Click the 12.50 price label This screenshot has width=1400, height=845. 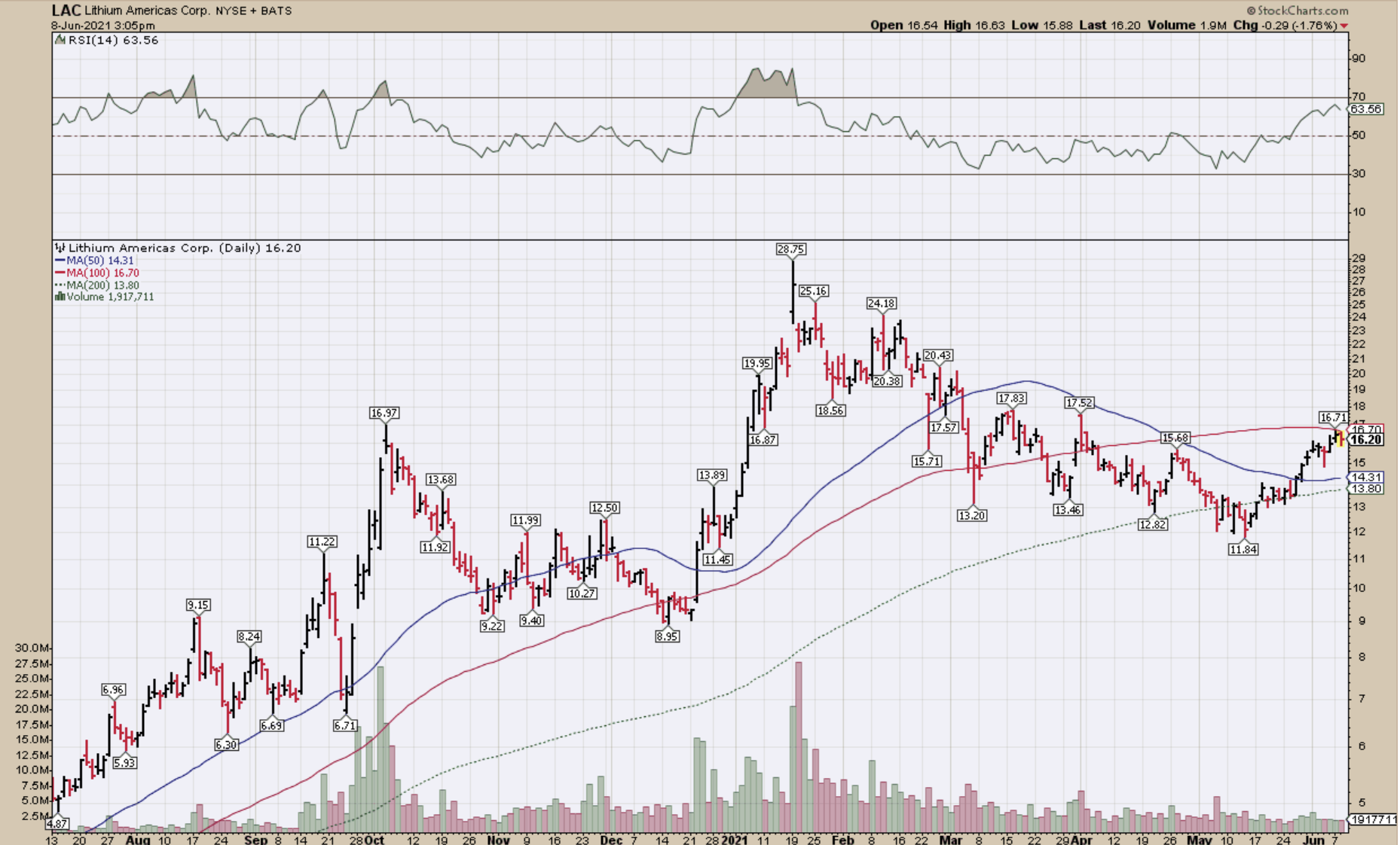tap(604, 508)
